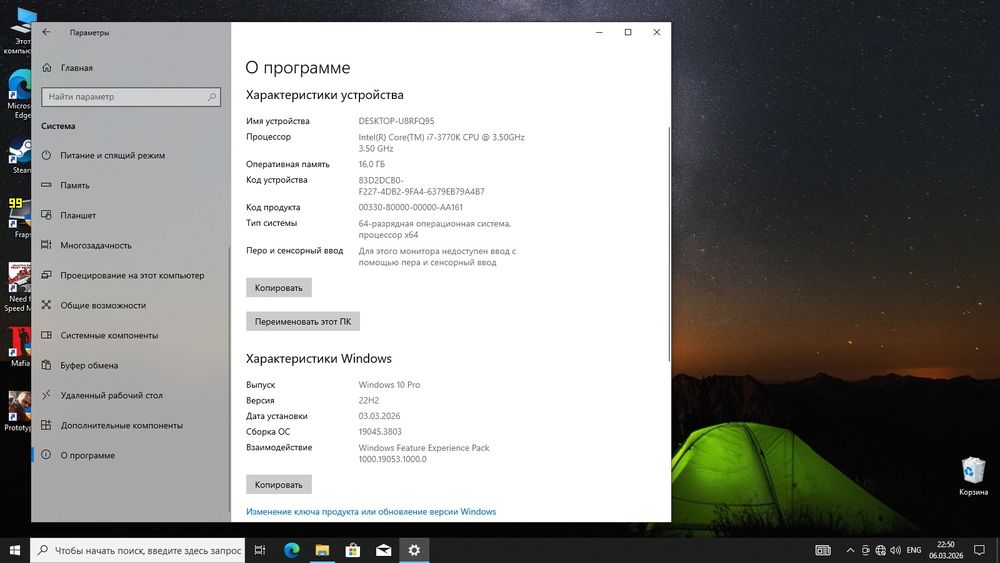Click the install date 03.03.2026
This screenshot has width=1000, height=563.
[x=379, y=416]
